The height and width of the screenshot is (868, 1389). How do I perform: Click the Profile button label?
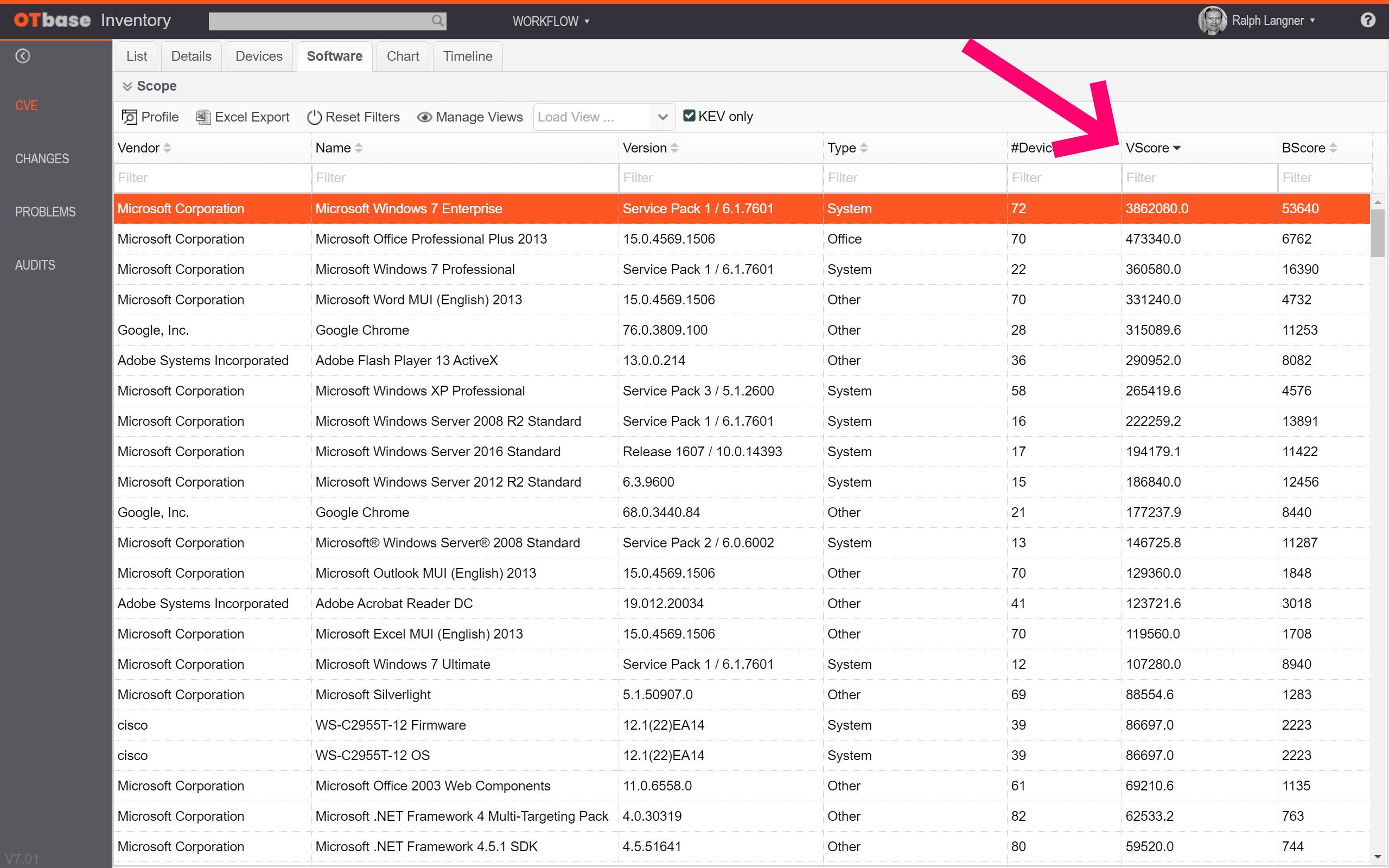tap(160, 117)
